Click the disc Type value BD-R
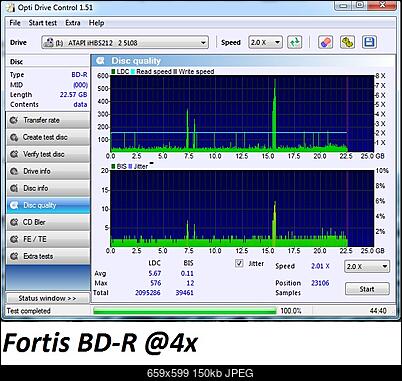The height and width of the screenshot is (381, 402). 79,75
